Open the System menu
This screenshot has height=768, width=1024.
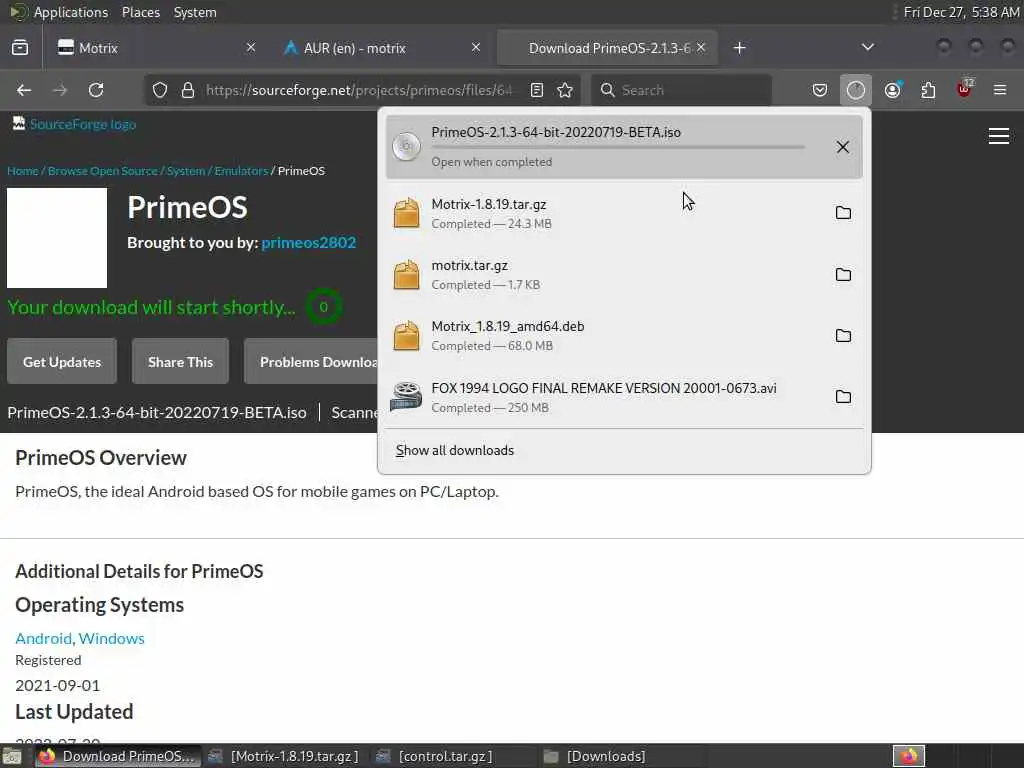pyautogui.click(x=195, y=12)
